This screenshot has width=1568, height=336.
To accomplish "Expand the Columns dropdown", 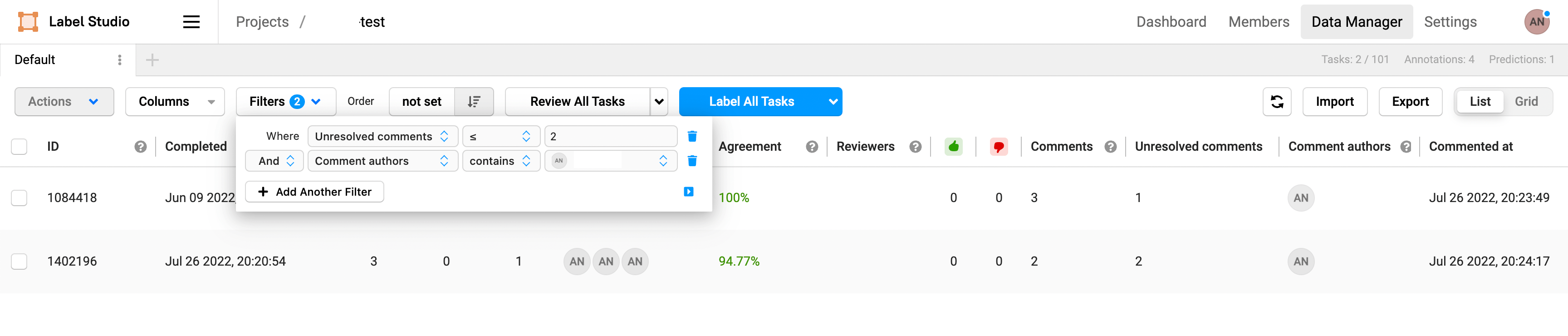I will point(175,102).
